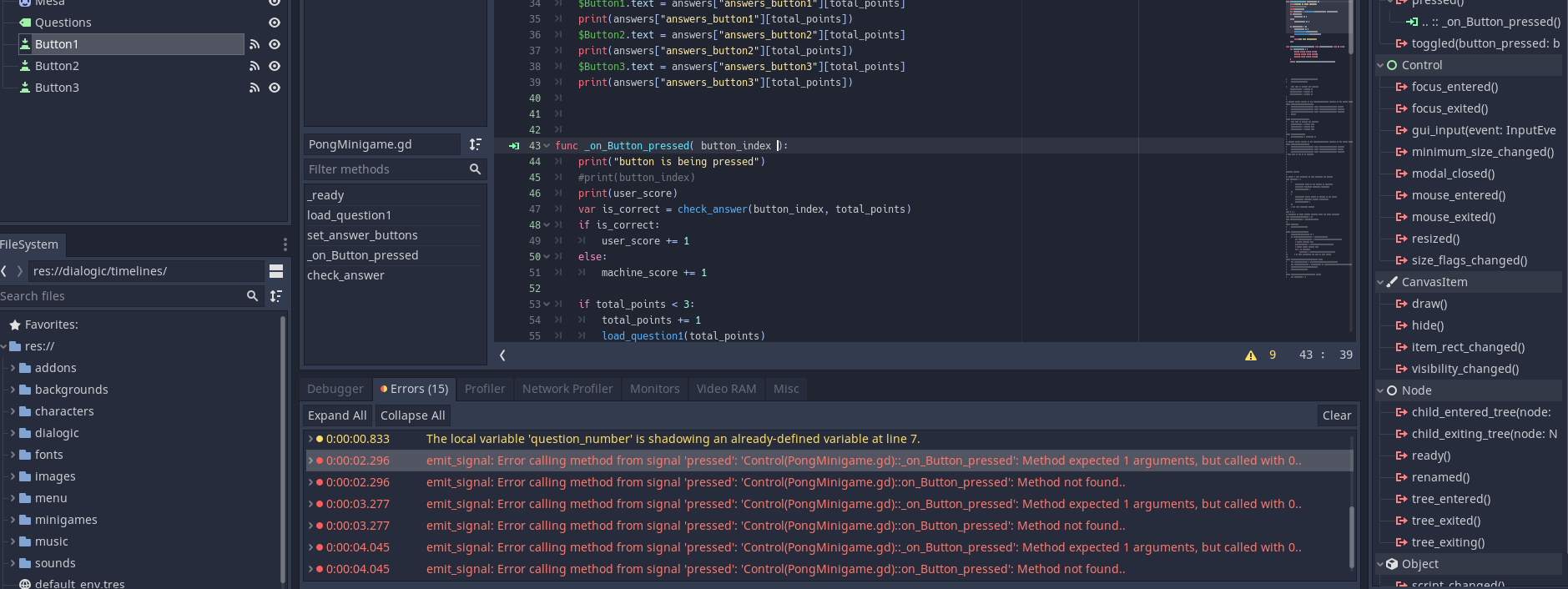Expand the backgrounds folder
Image resolution: width=1568 pixels, height=589 pixels.
(x=13, y=390)
